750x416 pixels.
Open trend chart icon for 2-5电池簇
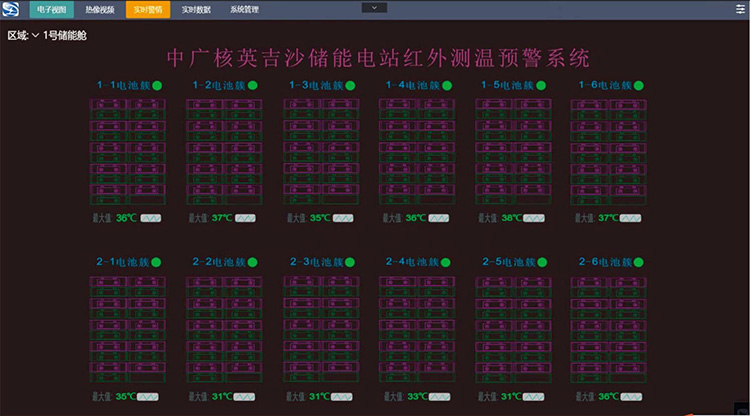533,397
